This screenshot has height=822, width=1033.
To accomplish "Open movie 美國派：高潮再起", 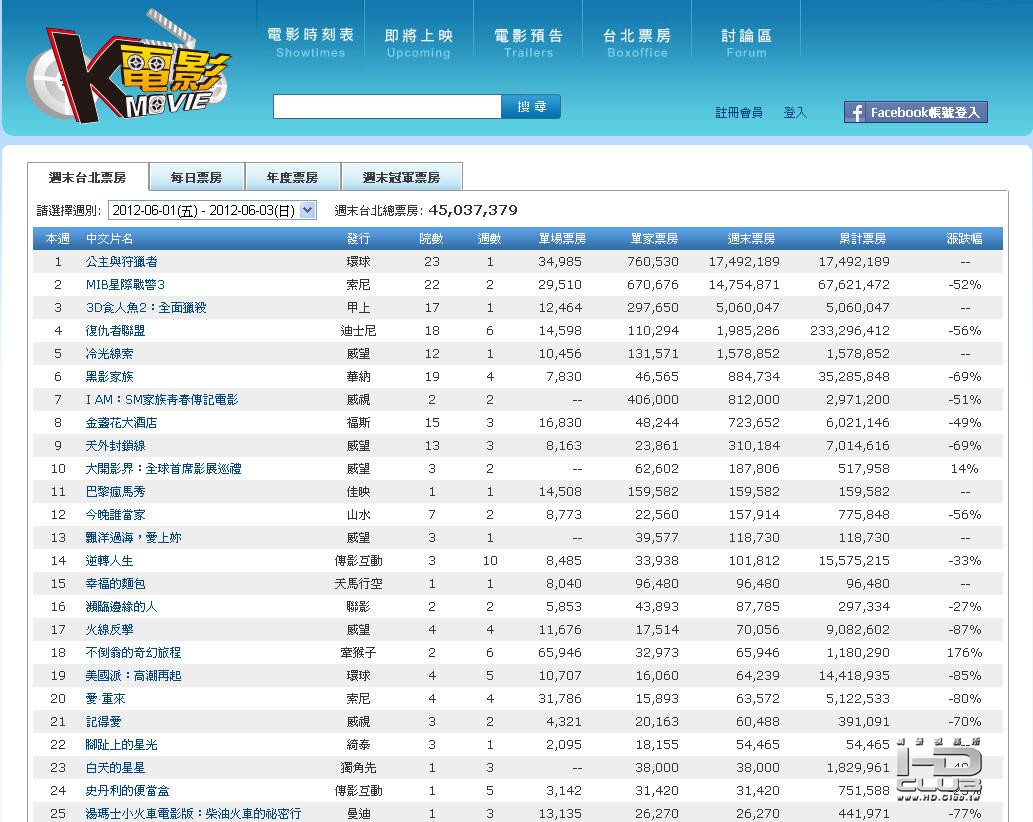I will (x=134, y=676).
